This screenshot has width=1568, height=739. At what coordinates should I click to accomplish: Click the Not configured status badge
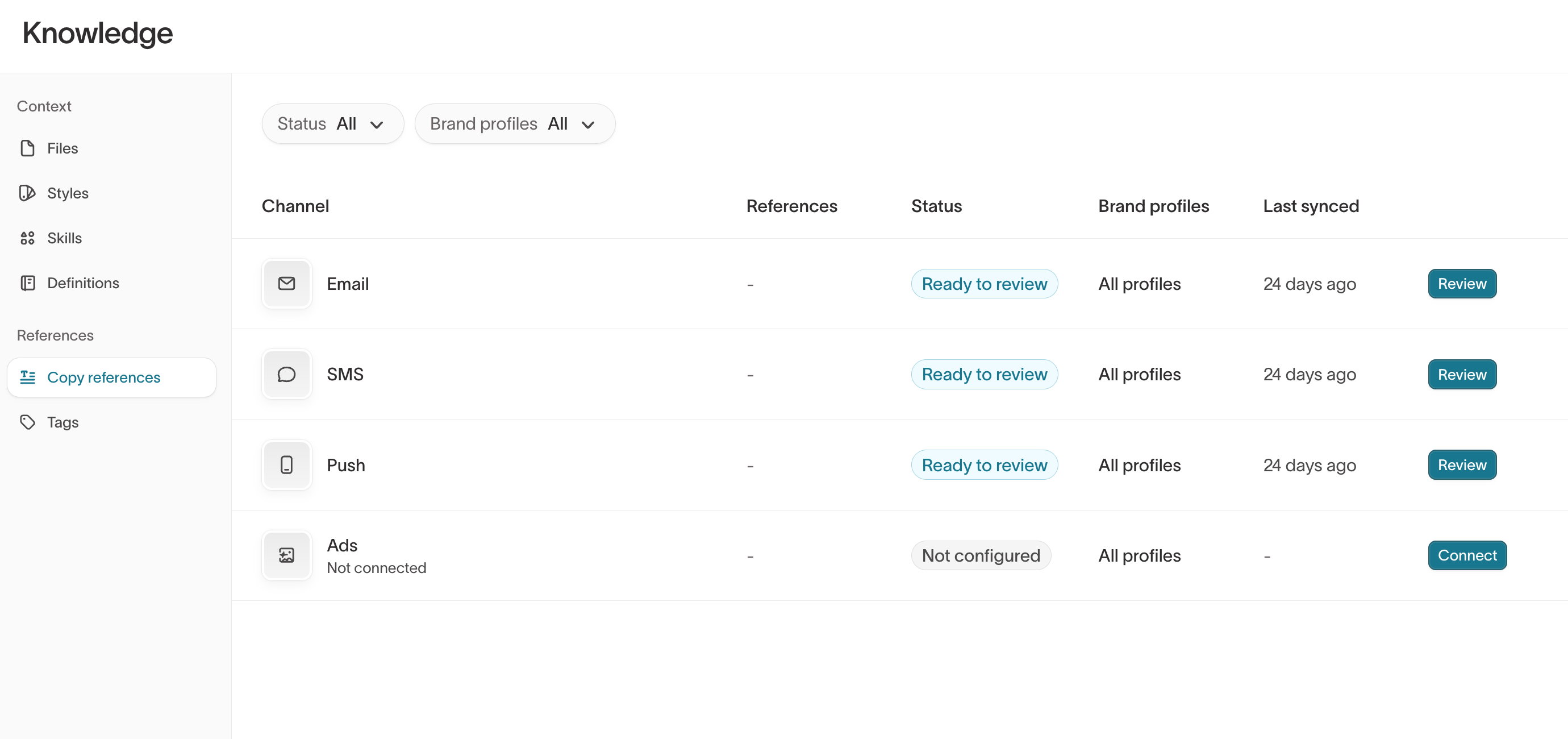point(981,555)
